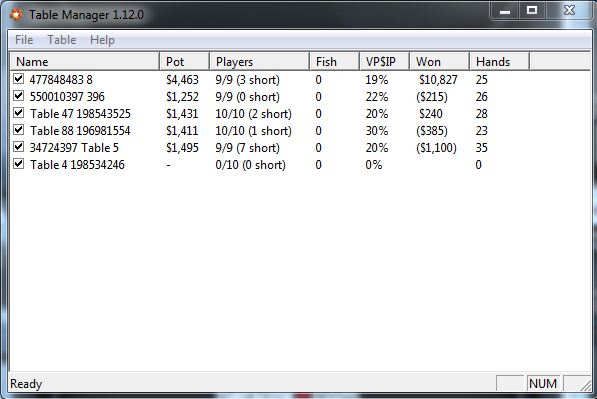Open the Help menu

coord(102,40)
